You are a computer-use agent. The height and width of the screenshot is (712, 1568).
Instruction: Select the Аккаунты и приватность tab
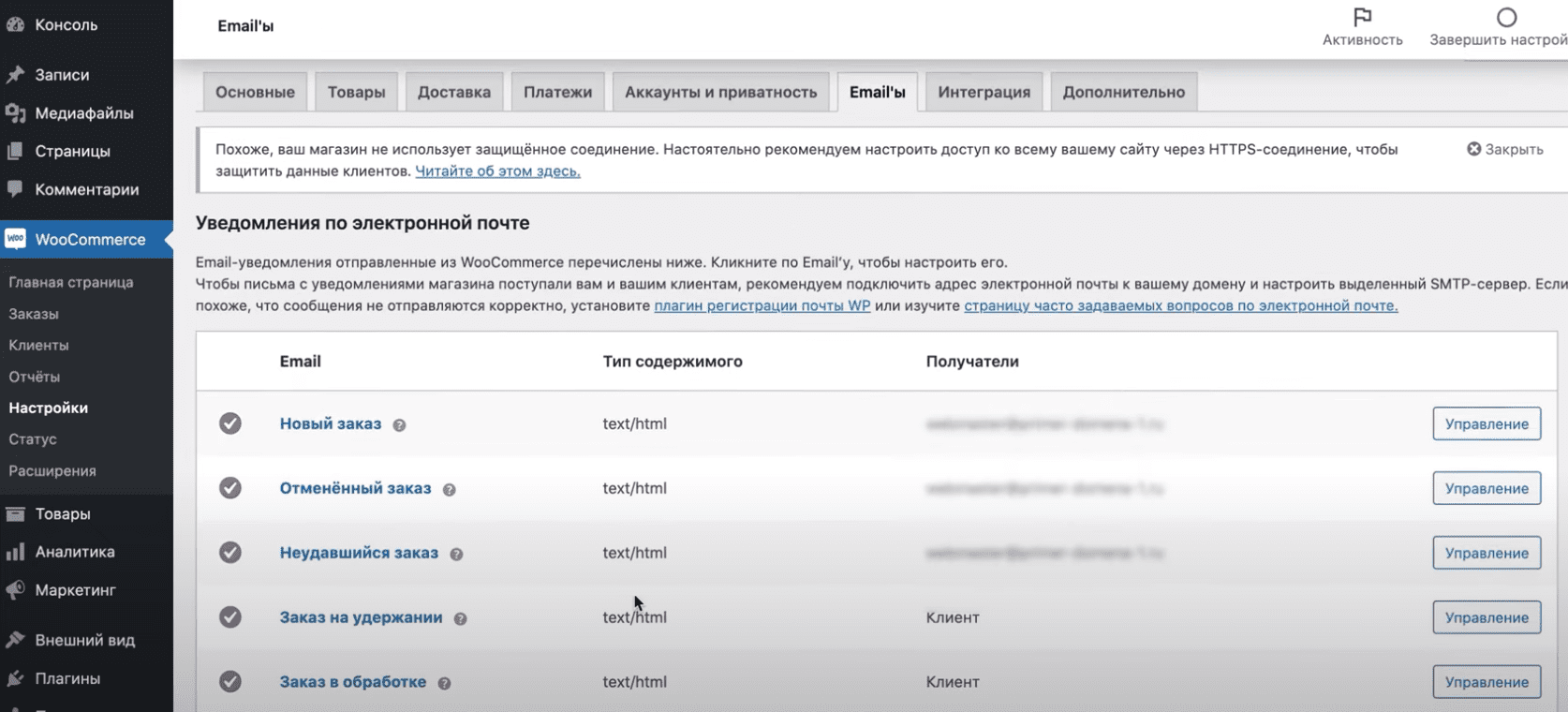720,92
